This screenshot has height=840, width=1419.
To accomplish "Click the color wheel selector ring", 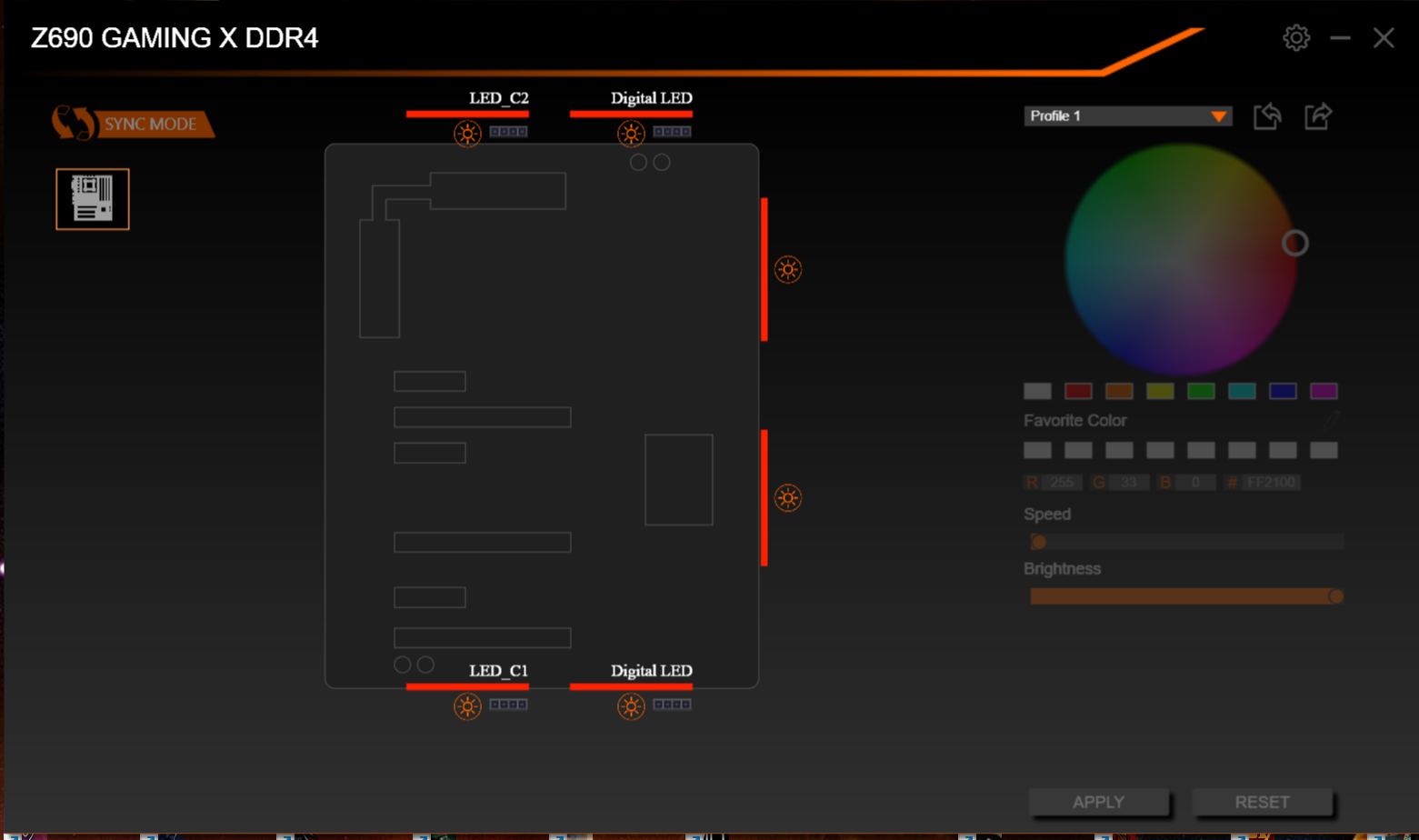I will pyautogui.click(x=1295, y=243).
